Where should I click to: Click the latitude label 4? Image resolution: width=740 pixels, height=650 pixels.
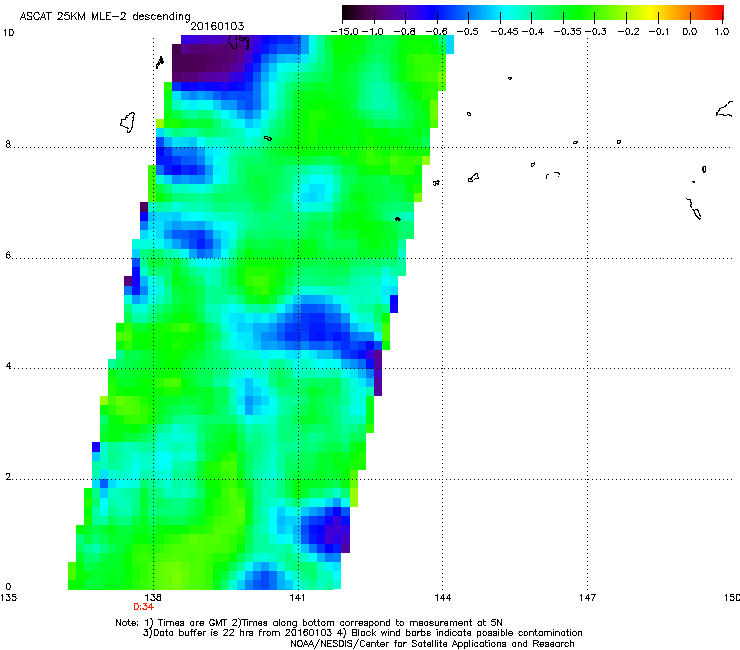(x=8, y=366)
